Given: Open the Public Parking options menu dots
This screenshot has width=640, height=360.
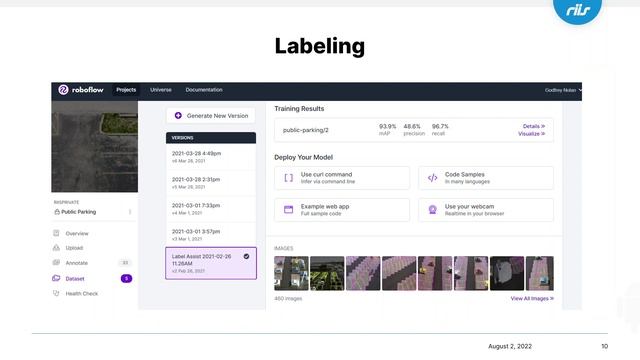Looking at the screenshot, I should coord(130,212).
